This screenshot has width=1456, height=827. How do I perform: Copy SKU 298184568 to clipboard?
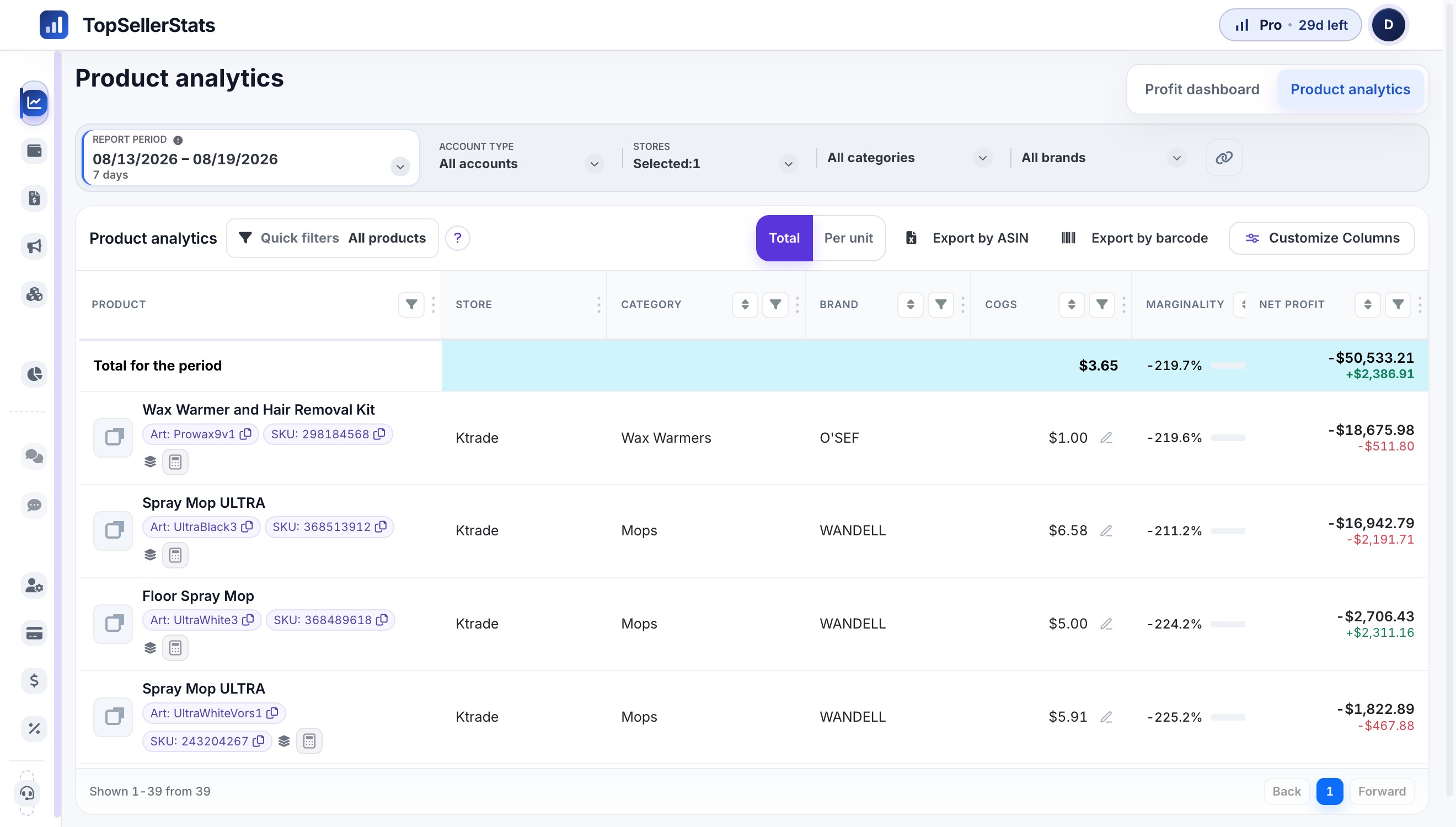379,434
